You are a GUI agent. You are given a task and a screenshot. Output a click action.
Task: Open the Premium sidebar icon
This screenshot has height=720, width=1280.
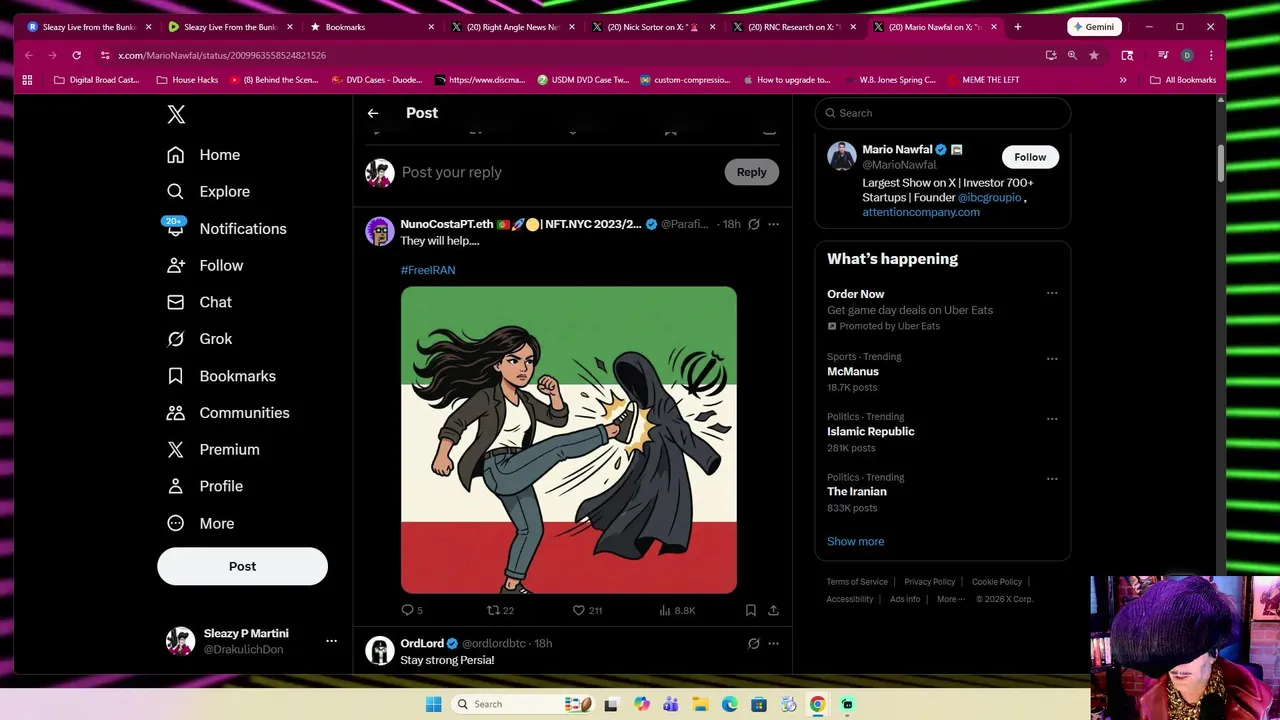point(175,450)
